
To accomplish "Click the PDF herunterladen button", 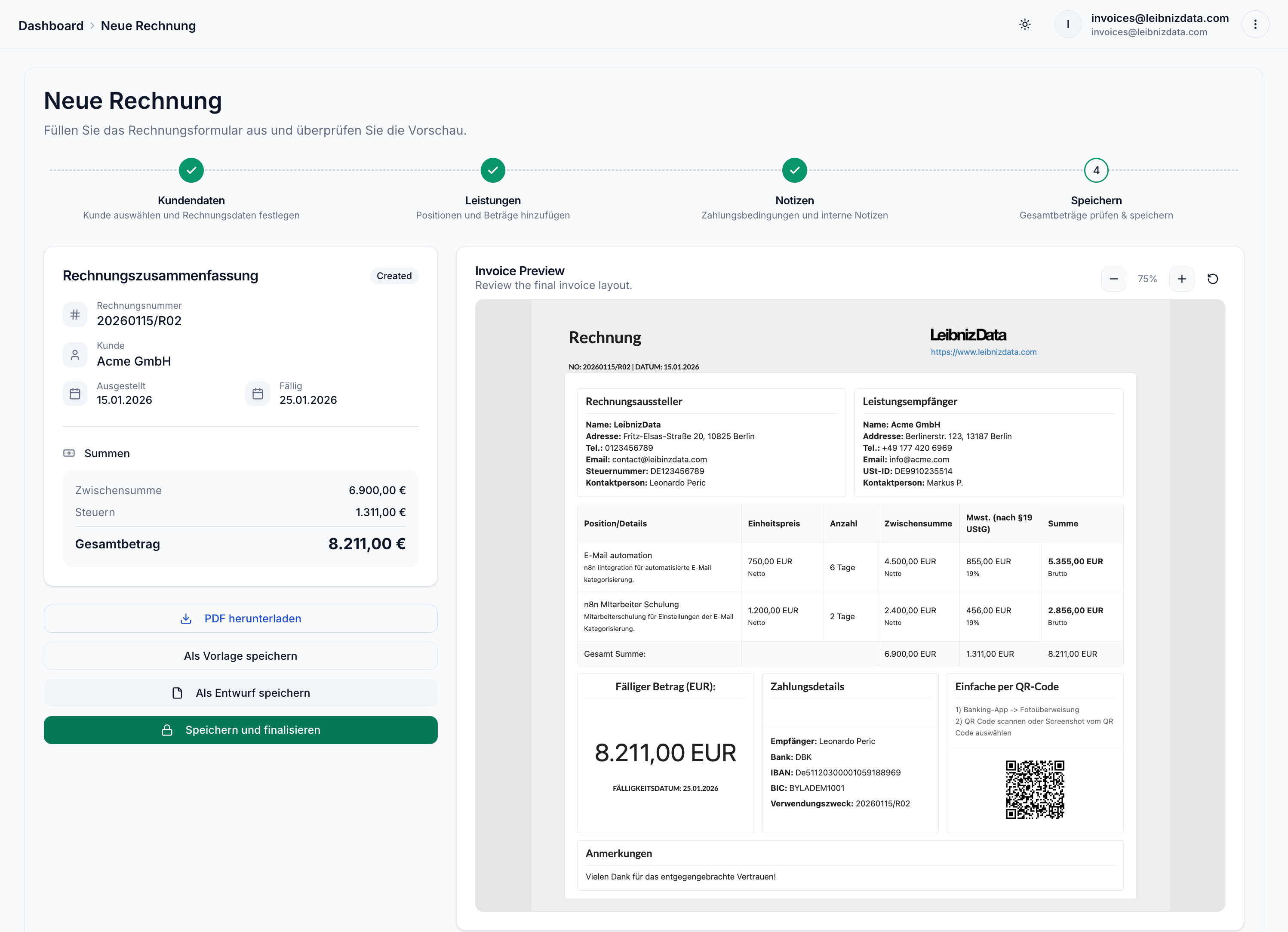I will coord(240,618).
